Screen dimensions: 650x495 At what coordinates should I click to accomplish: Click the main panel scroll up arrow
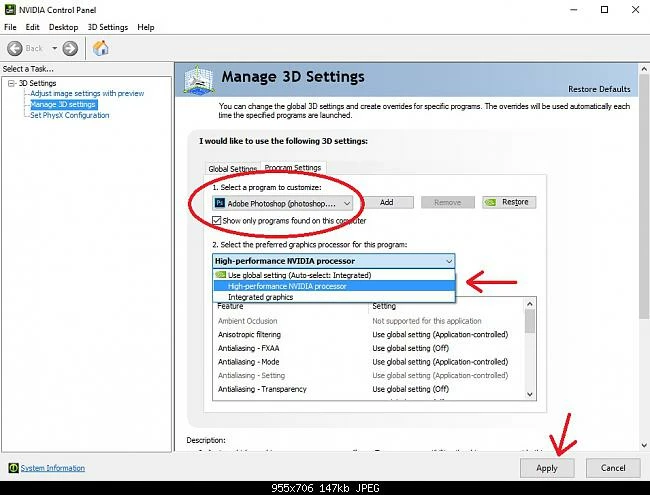point(644,69)
